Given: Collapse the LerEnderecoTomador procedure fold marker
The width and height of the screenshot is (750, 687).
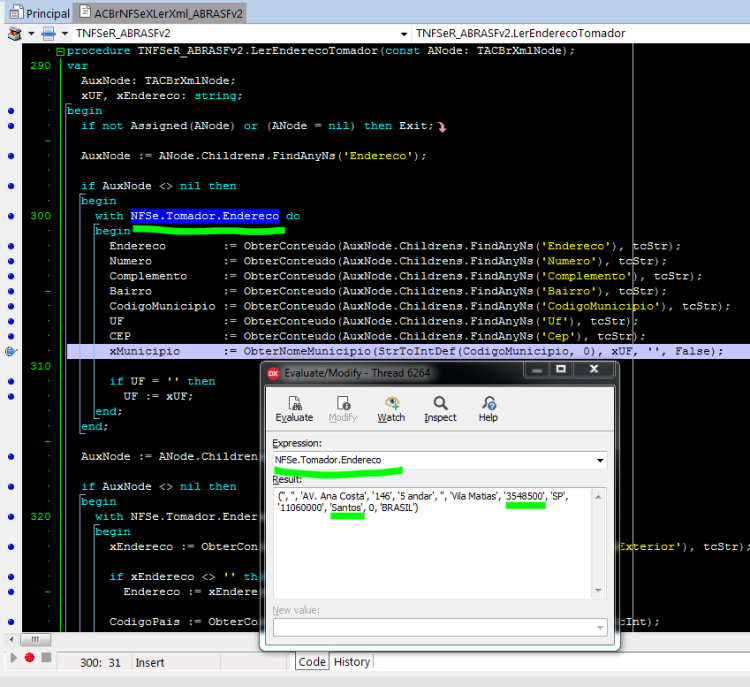Looking at the screenshot, I should (x=60, y=51).
